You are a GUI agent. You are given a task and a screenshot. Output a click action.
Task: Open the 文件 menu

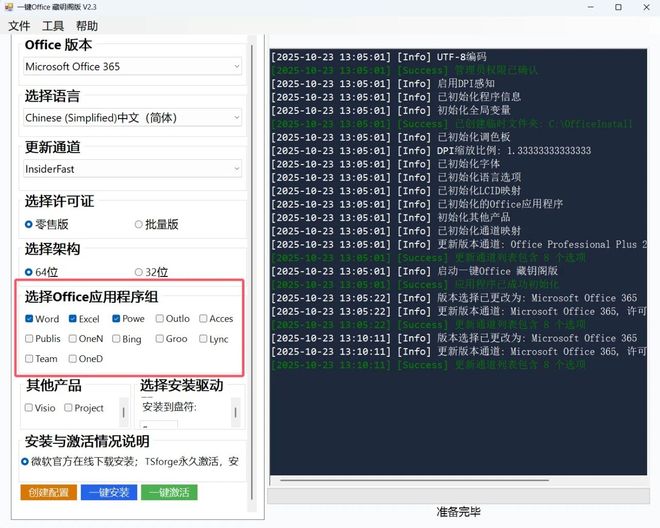point(19,26)
